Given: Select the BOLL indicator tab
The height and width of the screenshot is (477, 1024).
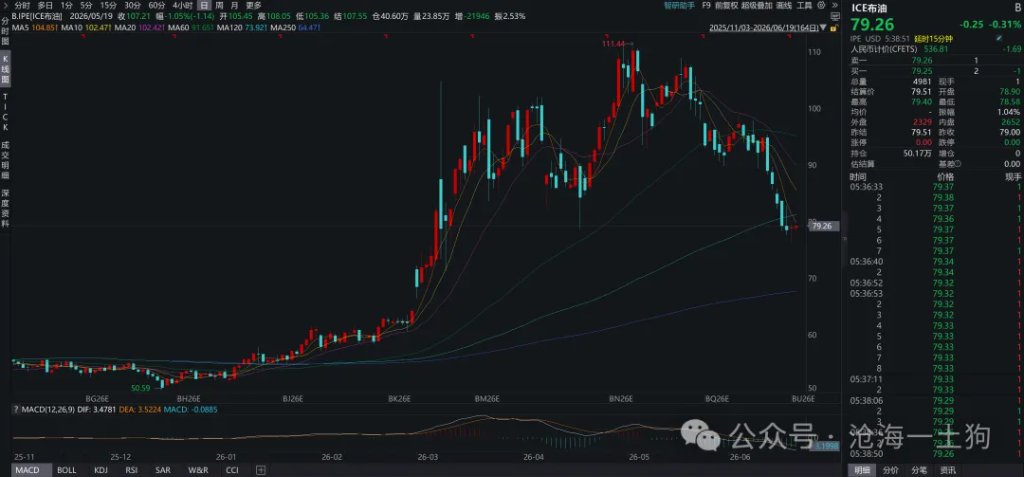Looking at the screenshot, I should point(67,470).
